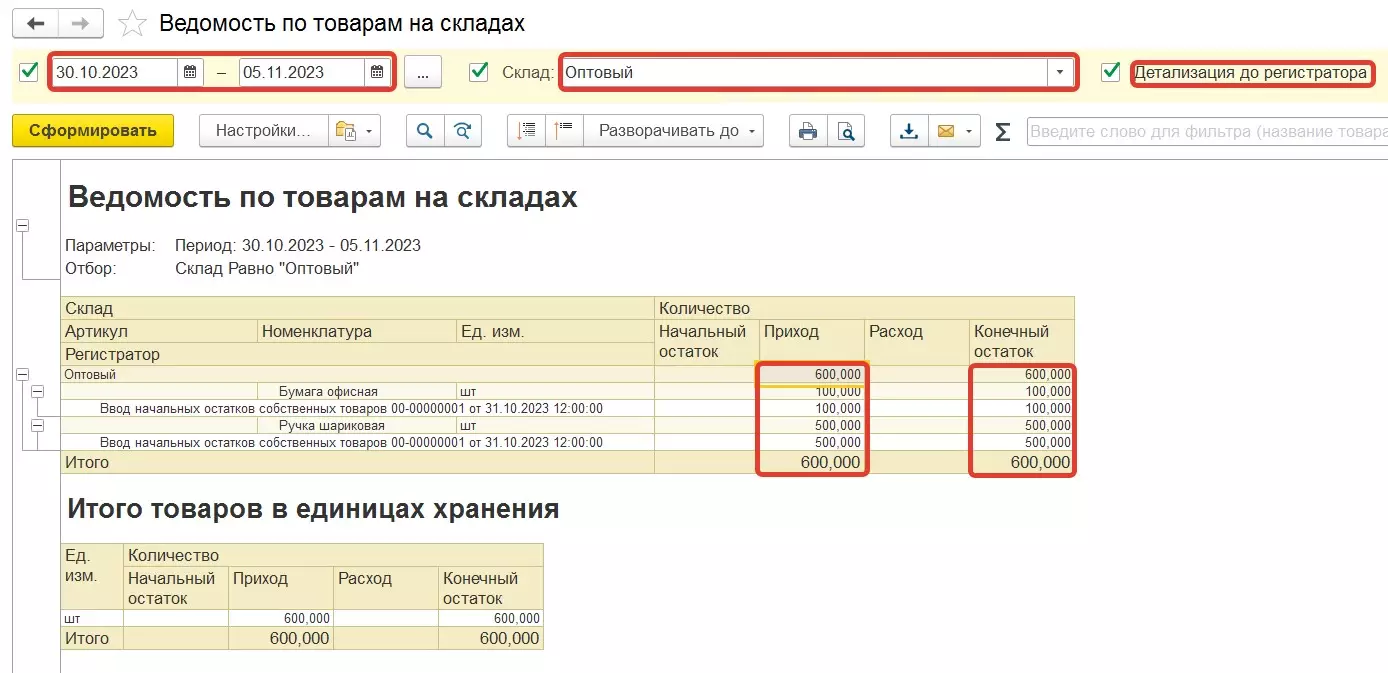
Task: Go forward with the right arrow button
Action: [81, 23]
